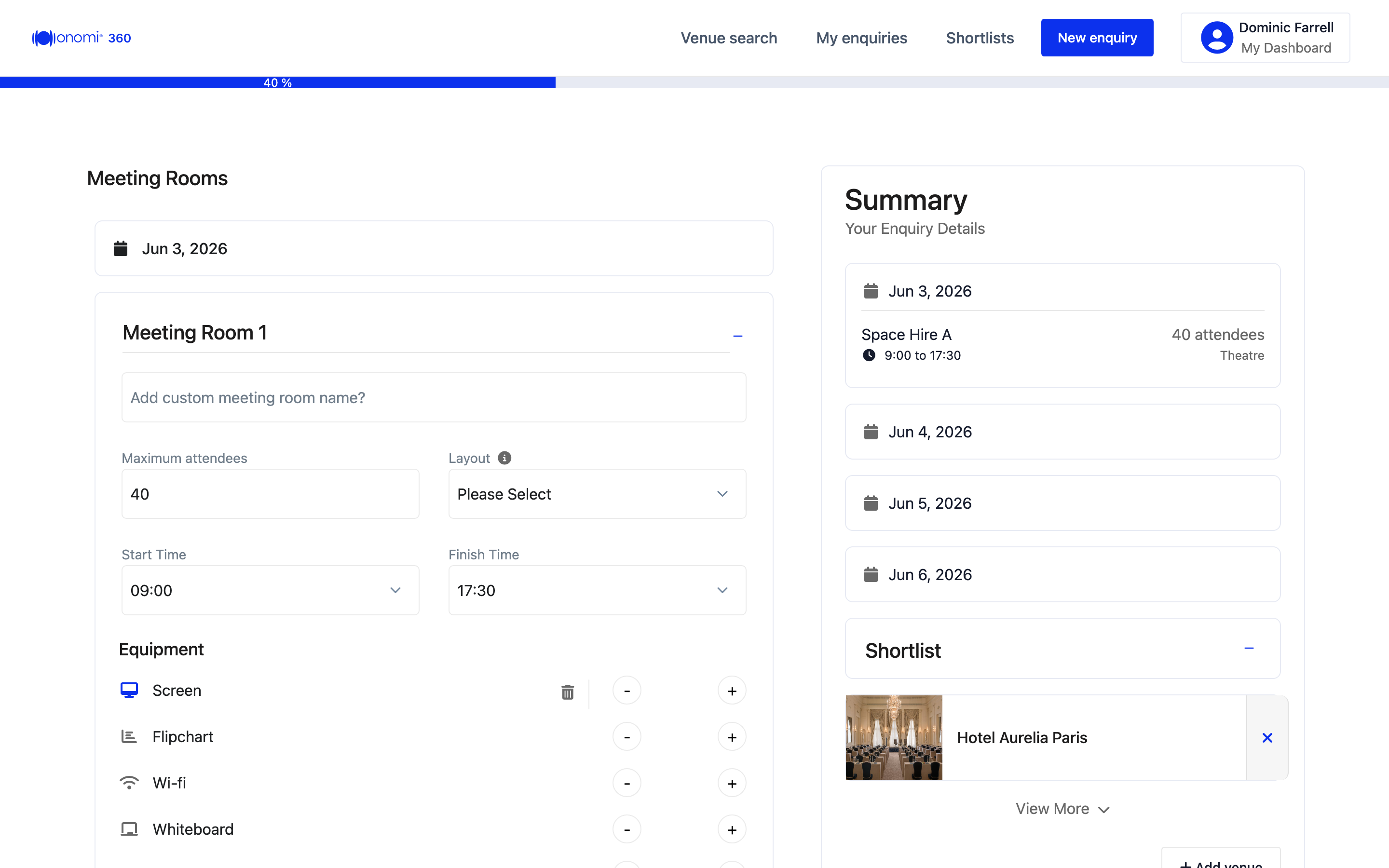This screenshot has width=1389, height=868.
Task: Click the Wi-fi equipment label
Action: point(169,783)
